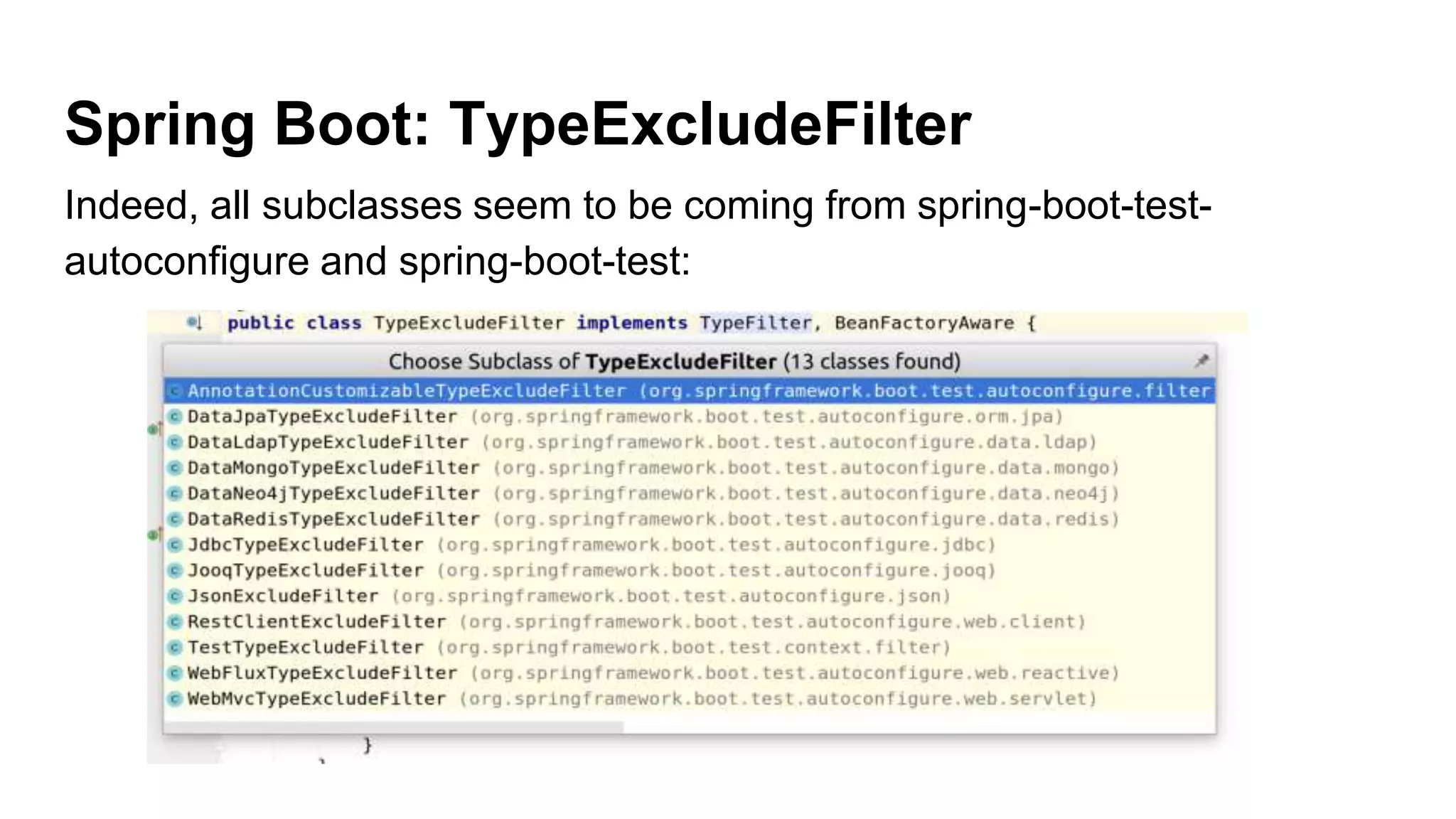Select AnnotationCustomizableTypeExcludeFilter from subclass list
1456x819 pixels.
click(x=407, y=391)
